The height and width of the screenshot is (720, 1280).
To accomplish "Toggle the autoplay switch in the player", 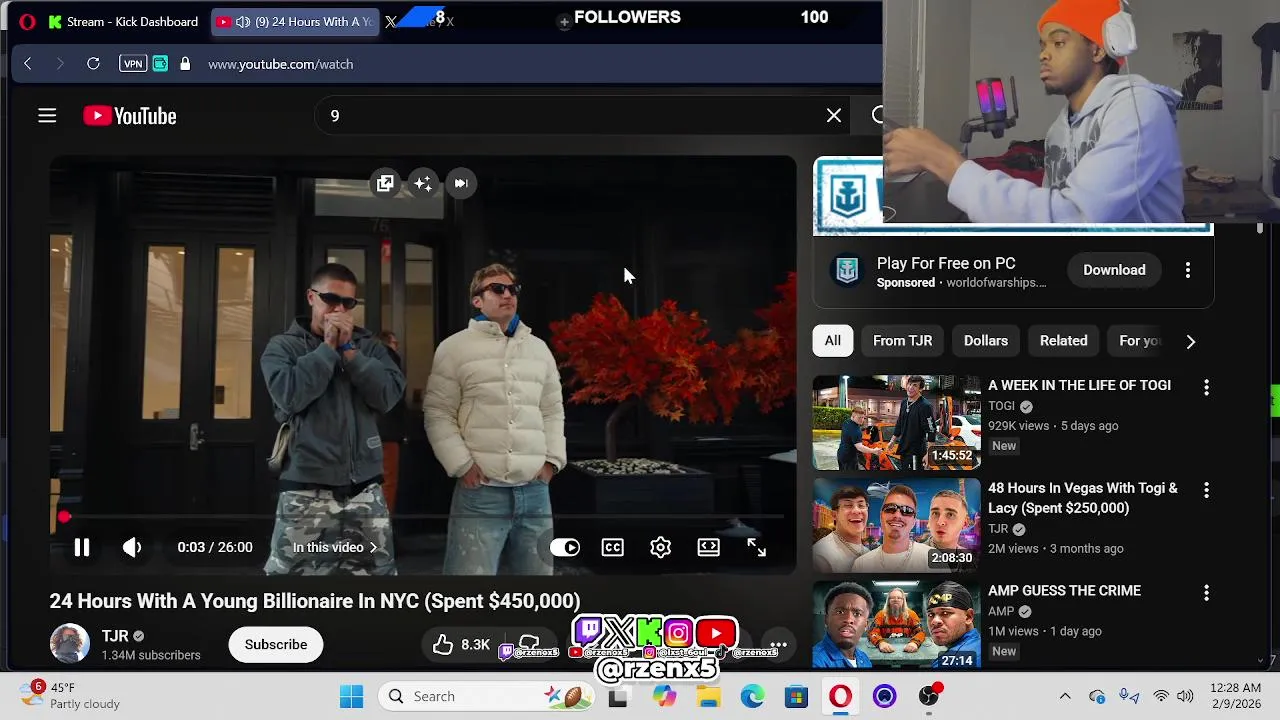I will [565, 547].
